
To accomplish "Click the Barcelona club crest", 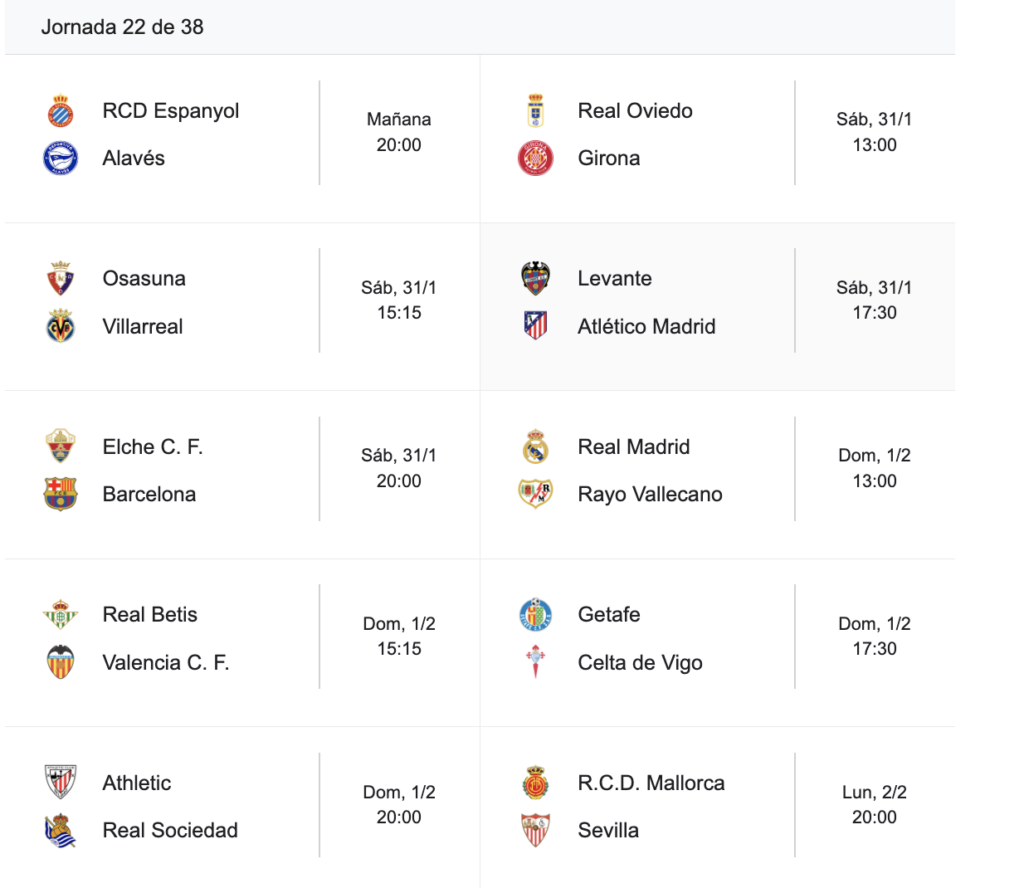I will 61,494.
